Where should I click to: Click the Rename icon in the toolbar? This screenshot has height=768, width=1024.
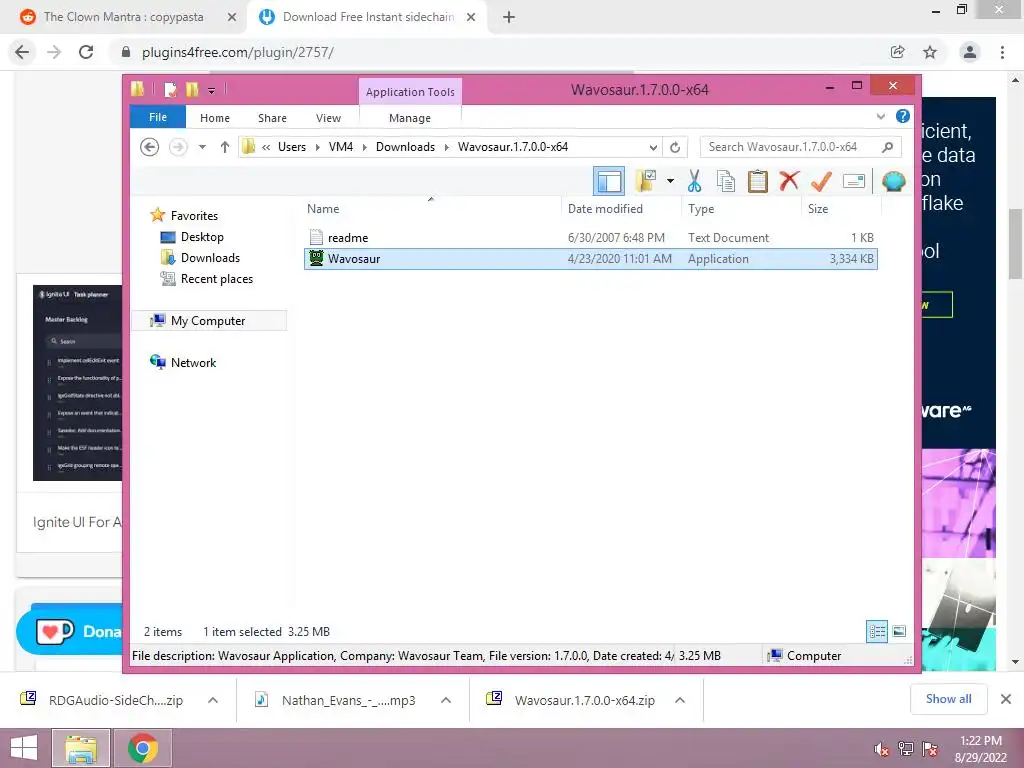(x=854, y=181)
